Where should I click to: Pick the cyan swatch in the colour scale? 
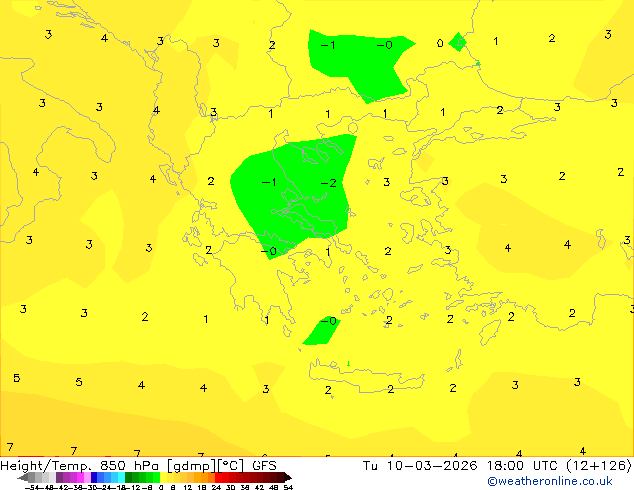(121, 477)
